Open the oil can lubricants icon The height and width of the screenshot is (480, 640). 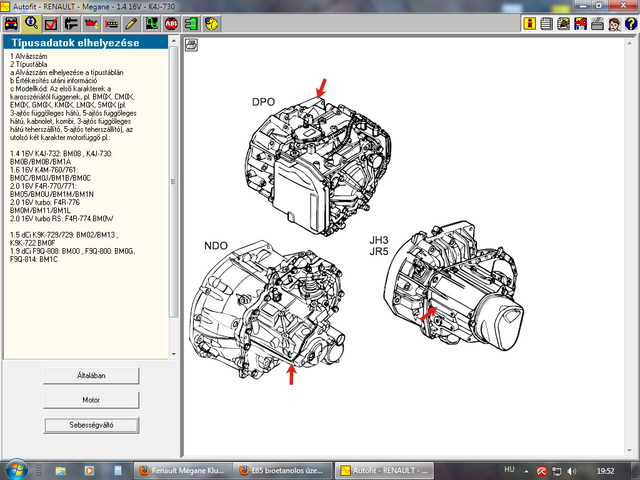(x=91, y=24)
